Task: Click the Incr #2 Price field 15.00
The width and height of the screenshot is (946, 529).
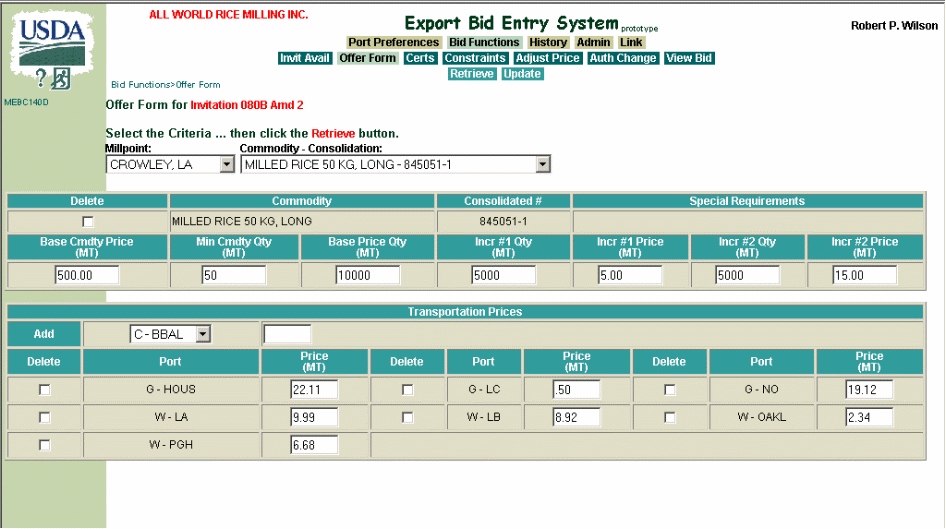Action: [x=865, y=275]
